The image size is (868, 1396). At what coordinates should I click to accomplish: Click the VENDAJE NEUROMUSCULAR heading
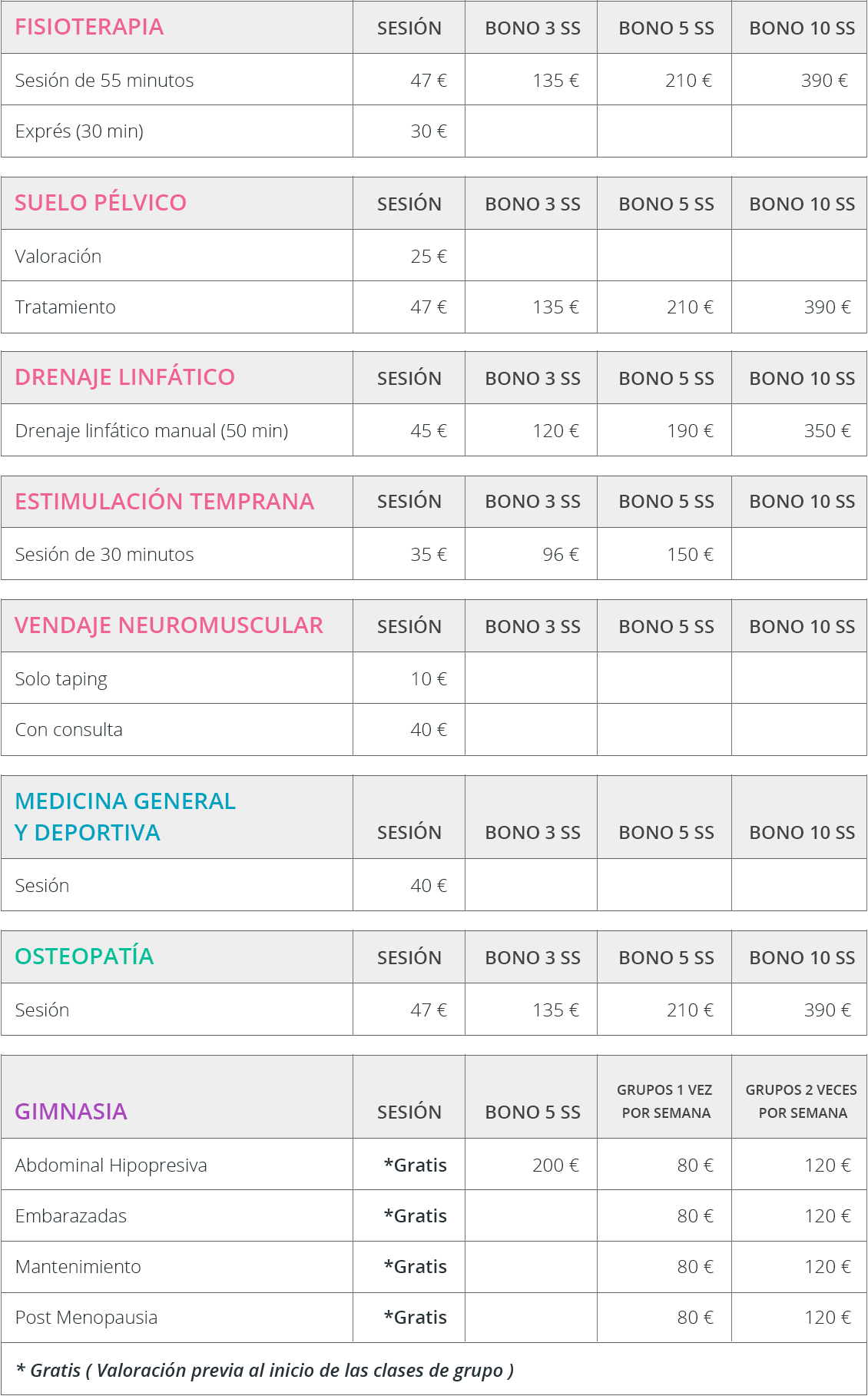169,625
